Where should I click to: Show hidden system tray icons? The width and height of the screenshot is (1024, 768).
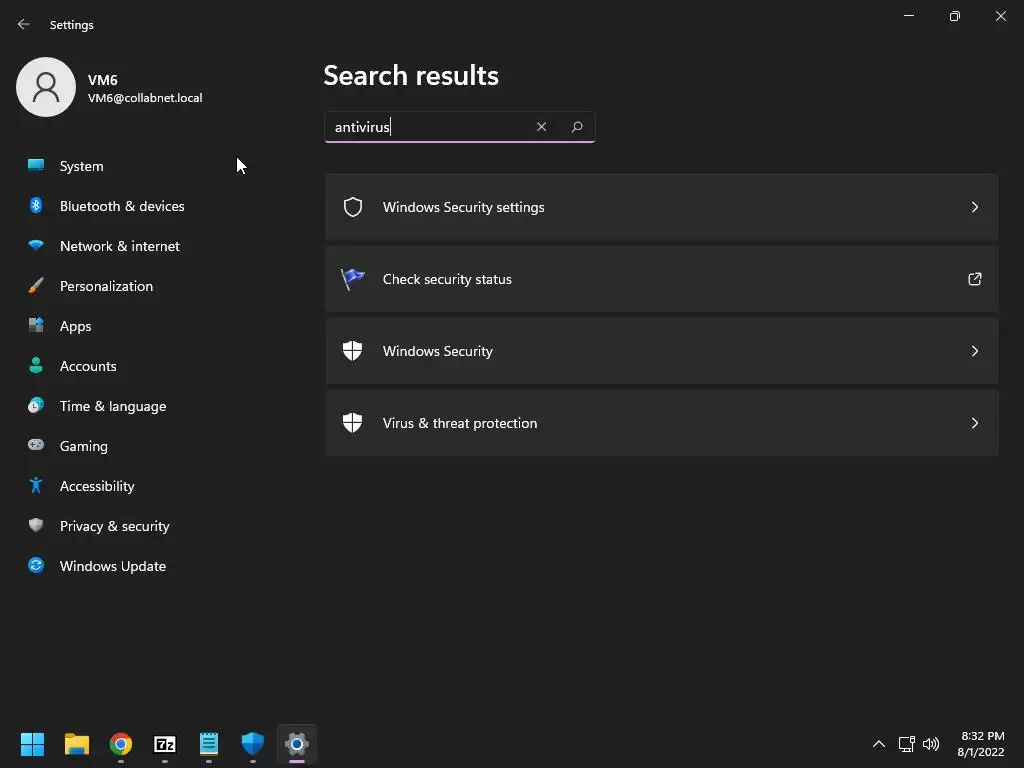tap(879, 744)
